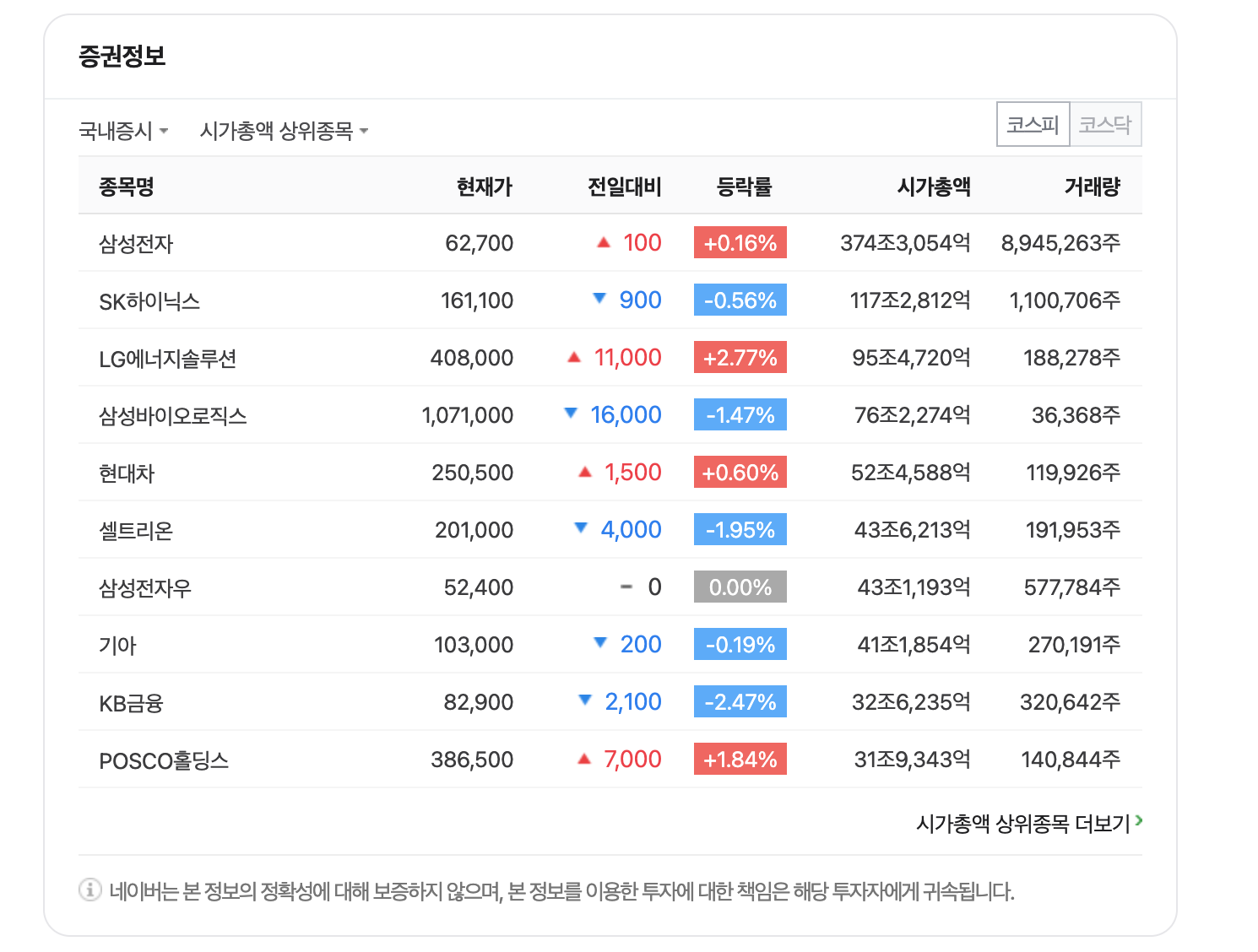Click the +1.84% change badge
1258x952 pixels.
(740, 760)
